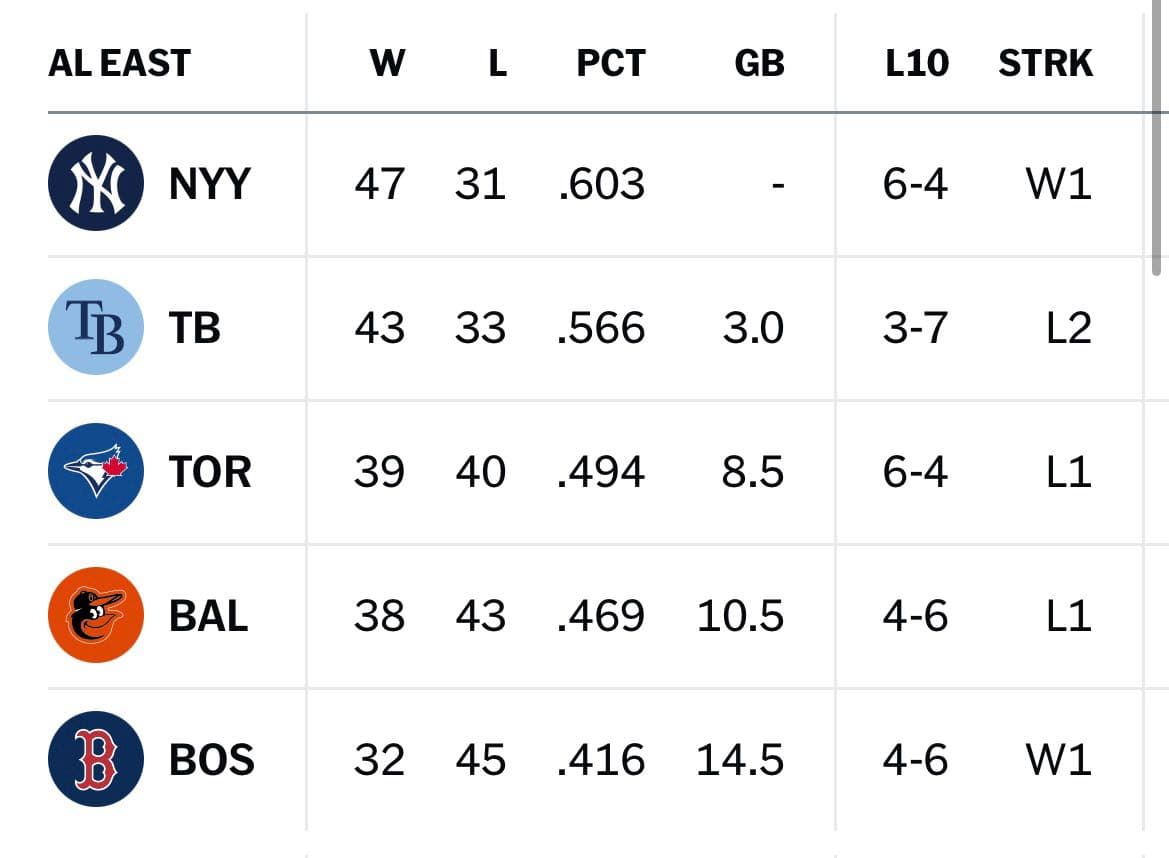This screenshot has width=1169, height=858.
Task: Sort standings by W column header
Action: click(388, 63)
